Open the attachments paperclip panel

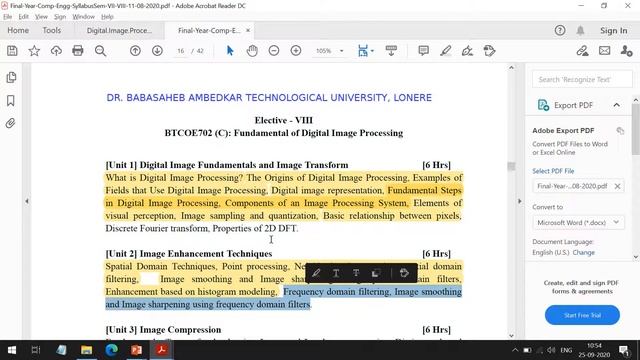point(11,123)
